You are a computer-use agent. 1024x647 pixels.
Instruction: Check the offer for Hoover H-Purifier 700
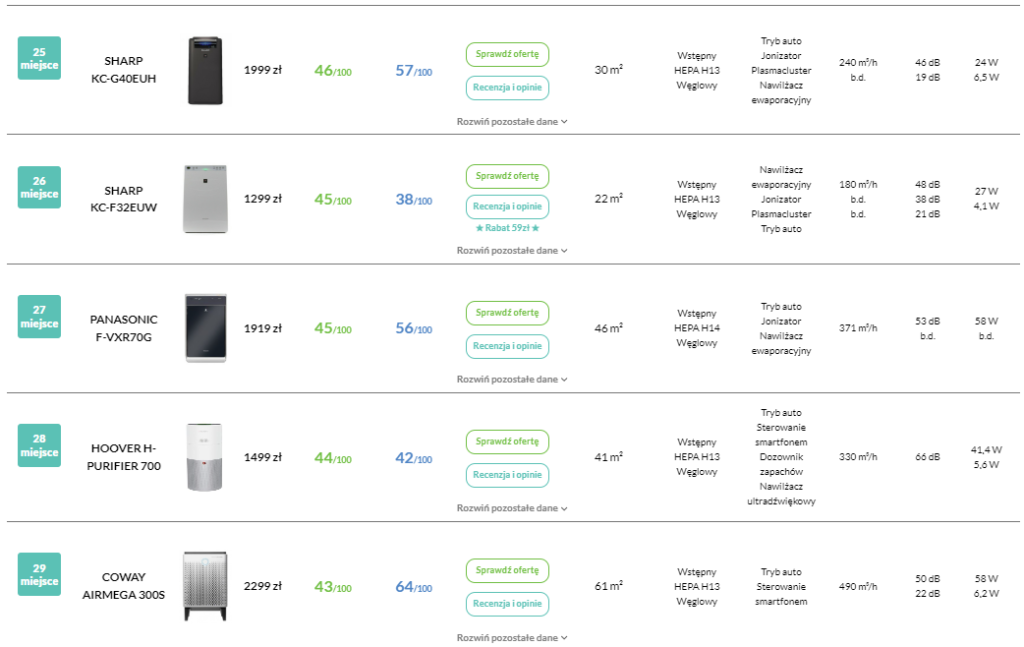507,441
